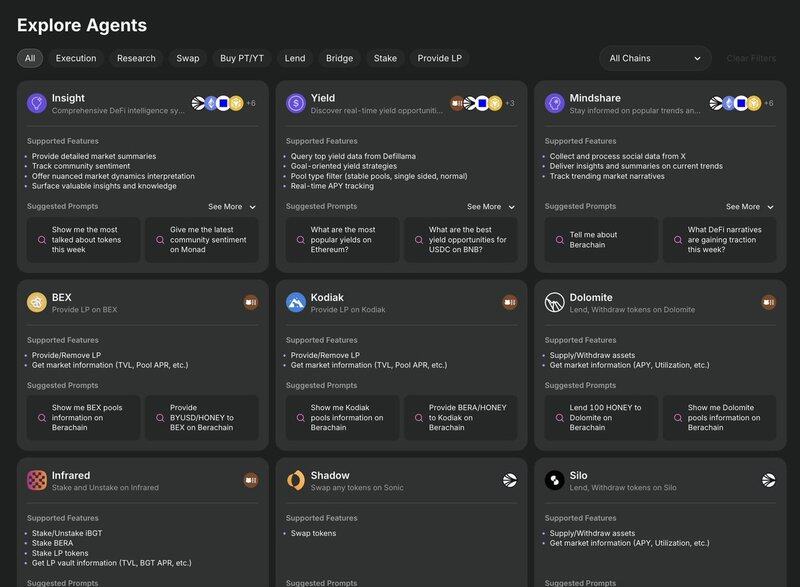This screenshot has width=800, height=587.
Task: Click the Kodiak agent title
Action: [327, 297]
